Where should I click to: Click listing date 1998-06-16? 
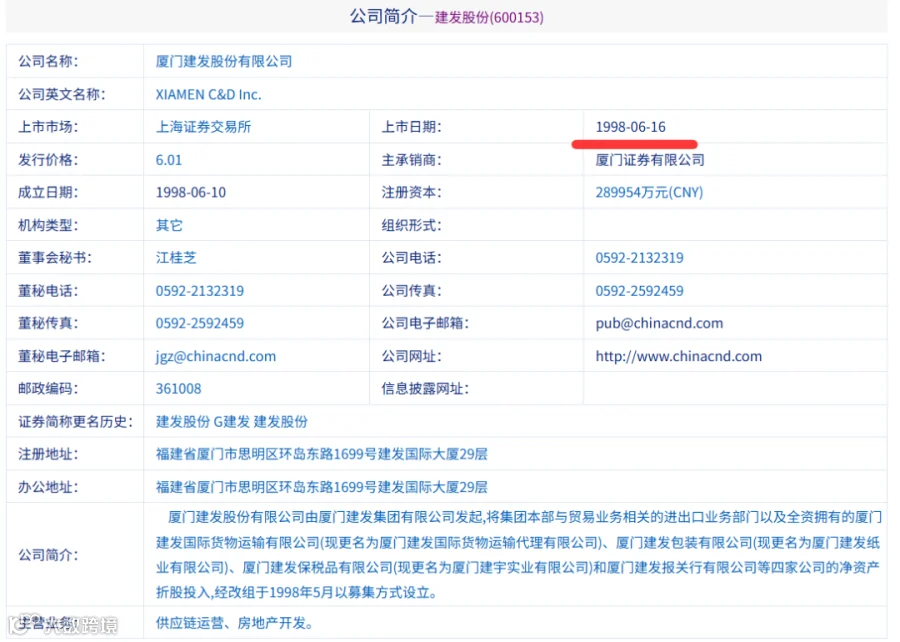tap(630, 127)
